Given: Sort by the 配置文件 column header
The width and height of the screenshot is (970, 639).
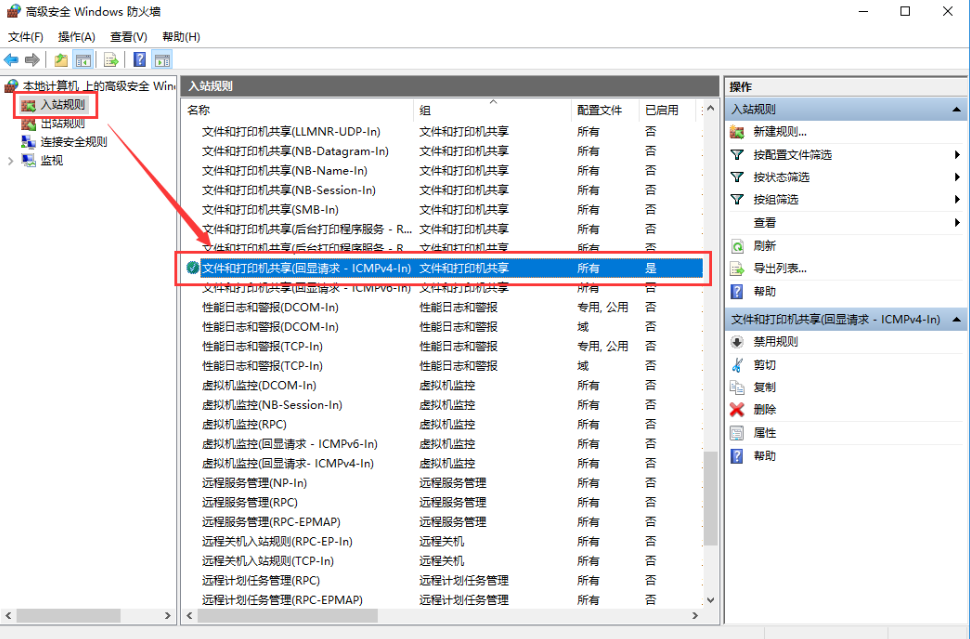Looking at the screenshot, I should point(605,110).
